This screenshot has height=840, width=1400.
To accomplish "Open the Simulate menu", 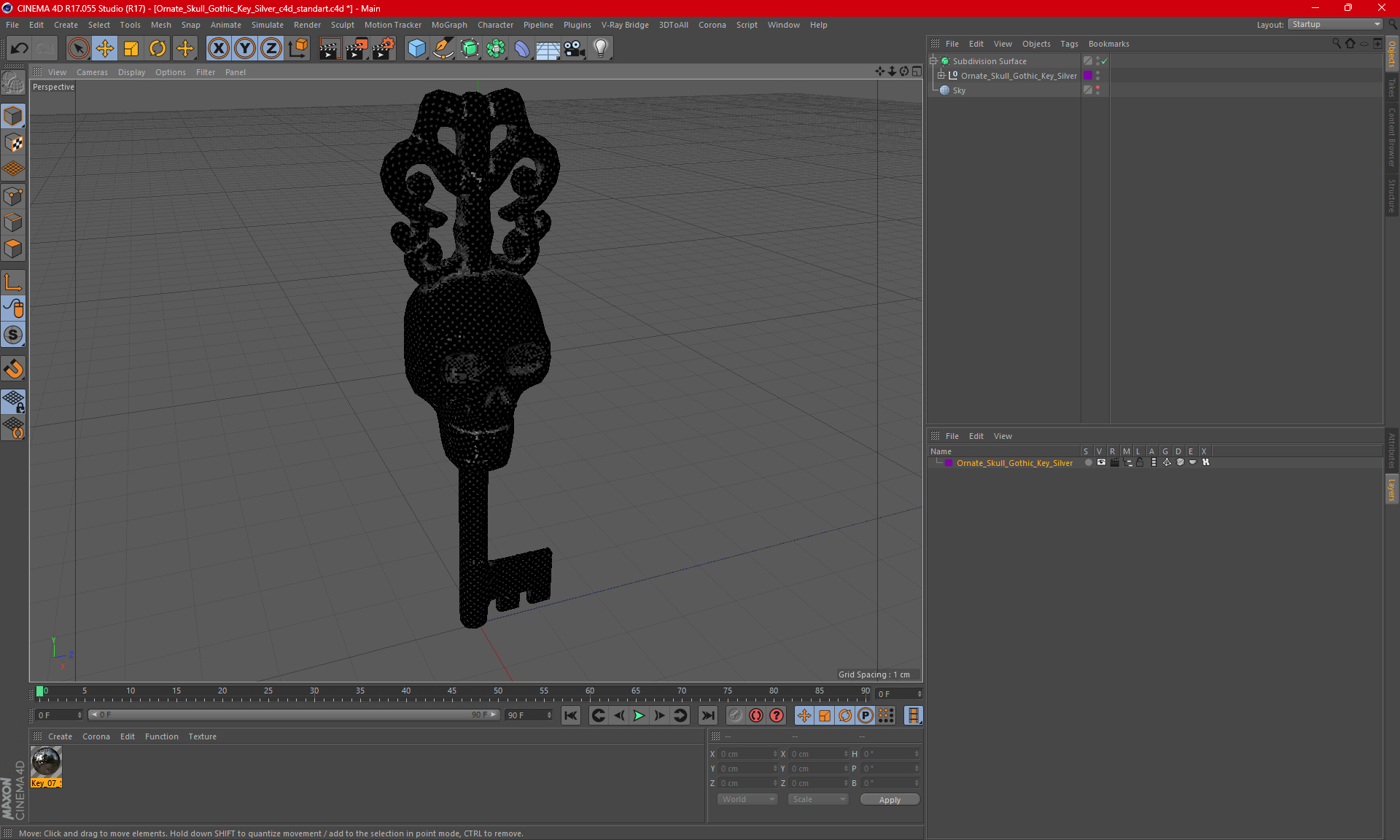I will (x=267, y=25).
